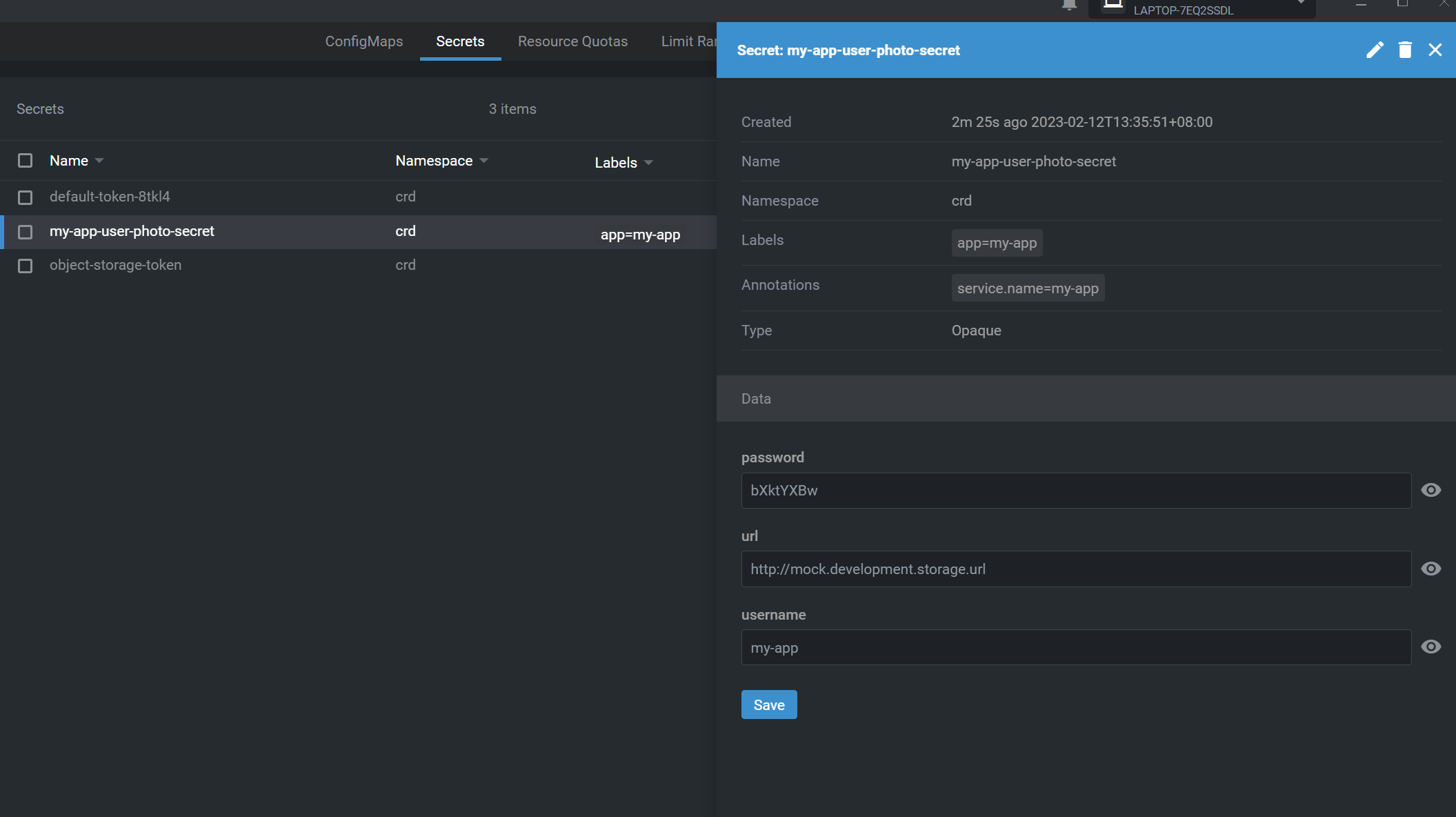
Task: Reveal the password value with eye icon
Action: tap(1431, 490)
